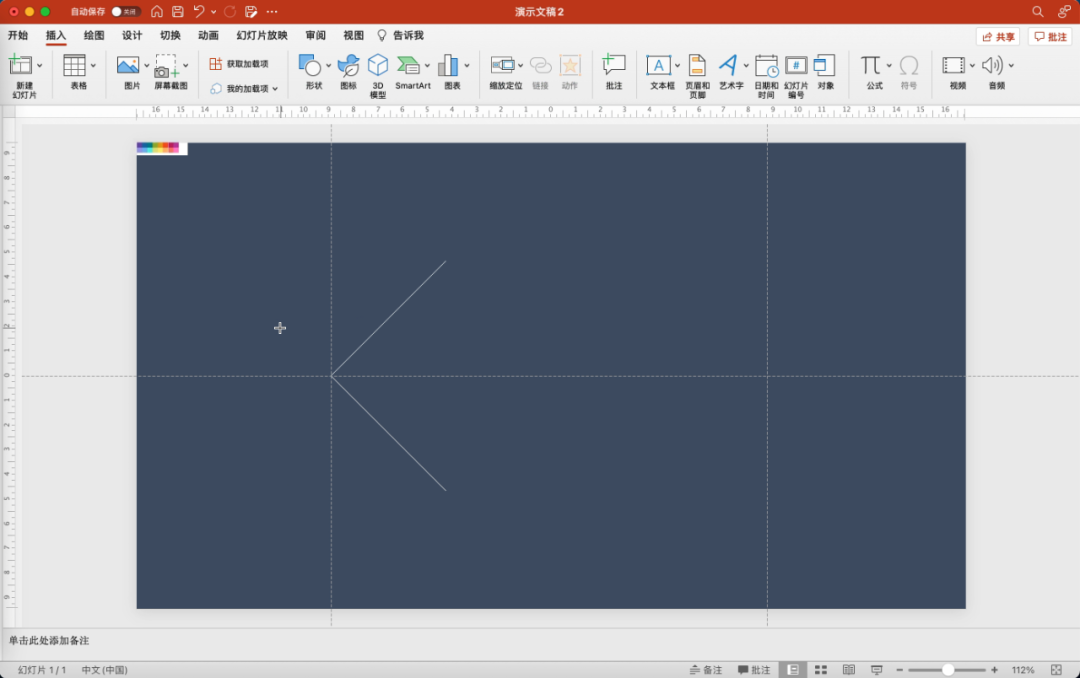Switch to Reading view
This screenshot has height=678, width=1080.
click(849, 670)
